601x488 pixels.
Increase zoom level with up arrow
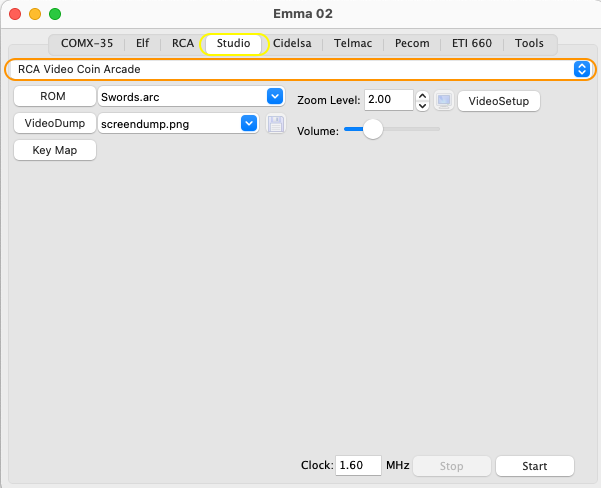(x=422, y=96)
